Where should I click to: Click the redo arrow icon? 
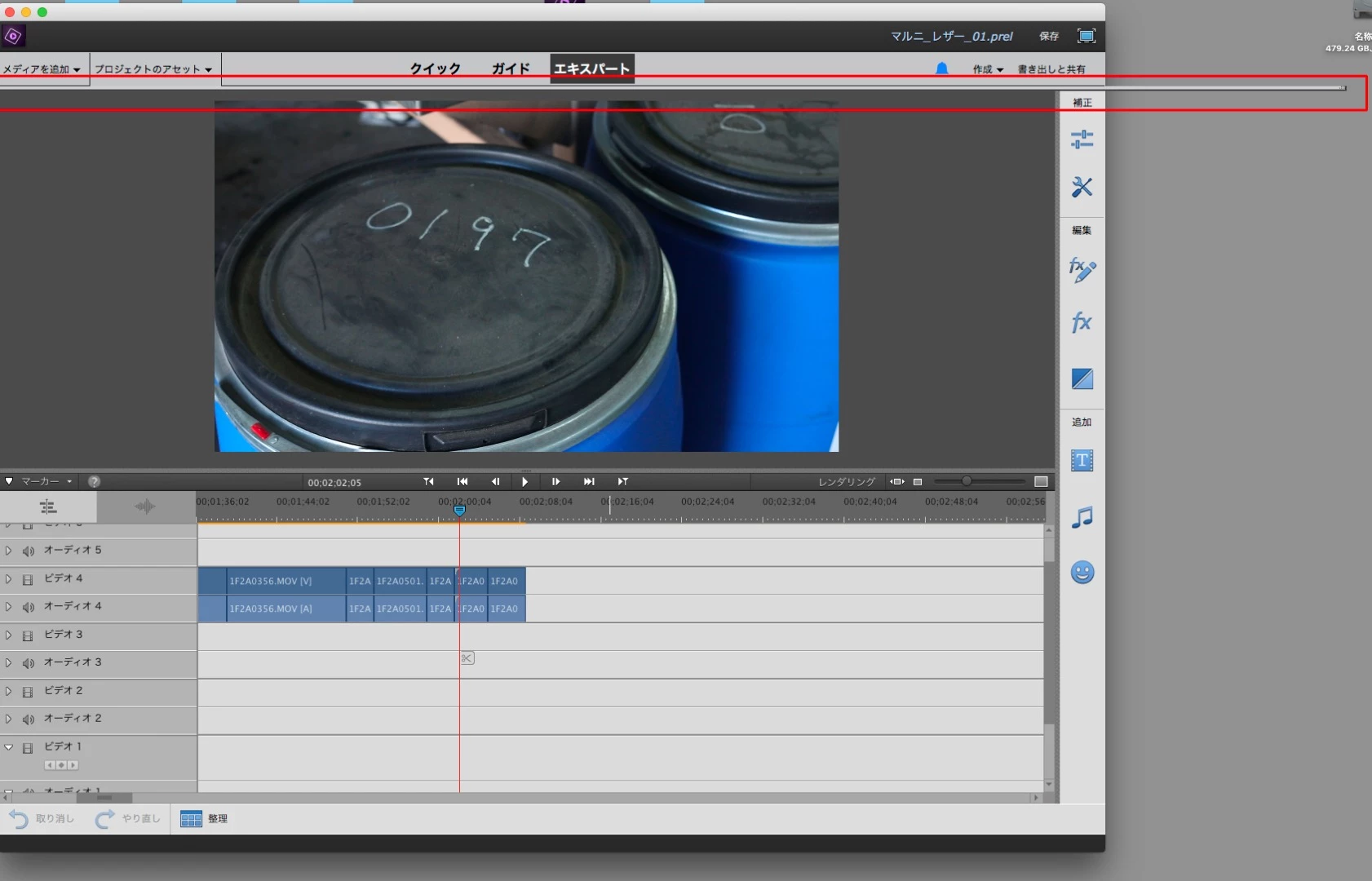[x=104, y=819]
